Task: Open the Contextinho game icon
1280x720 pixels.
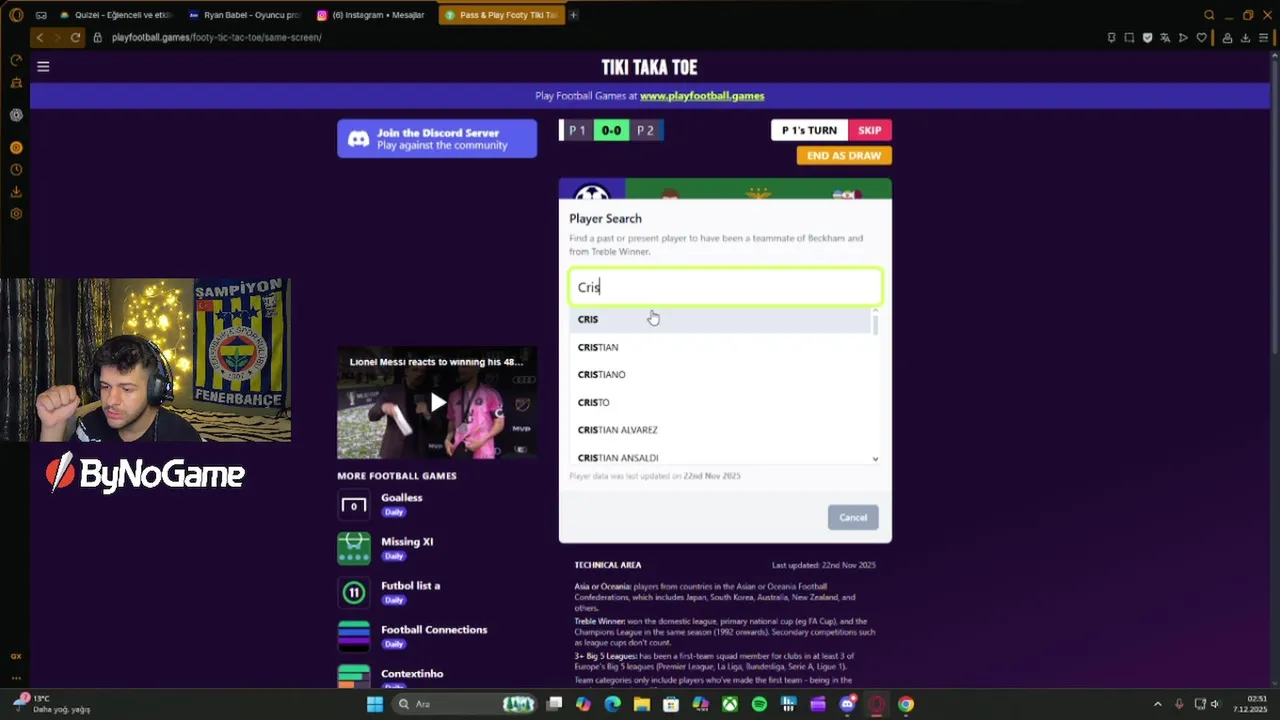Action: [x=354, y=677]
